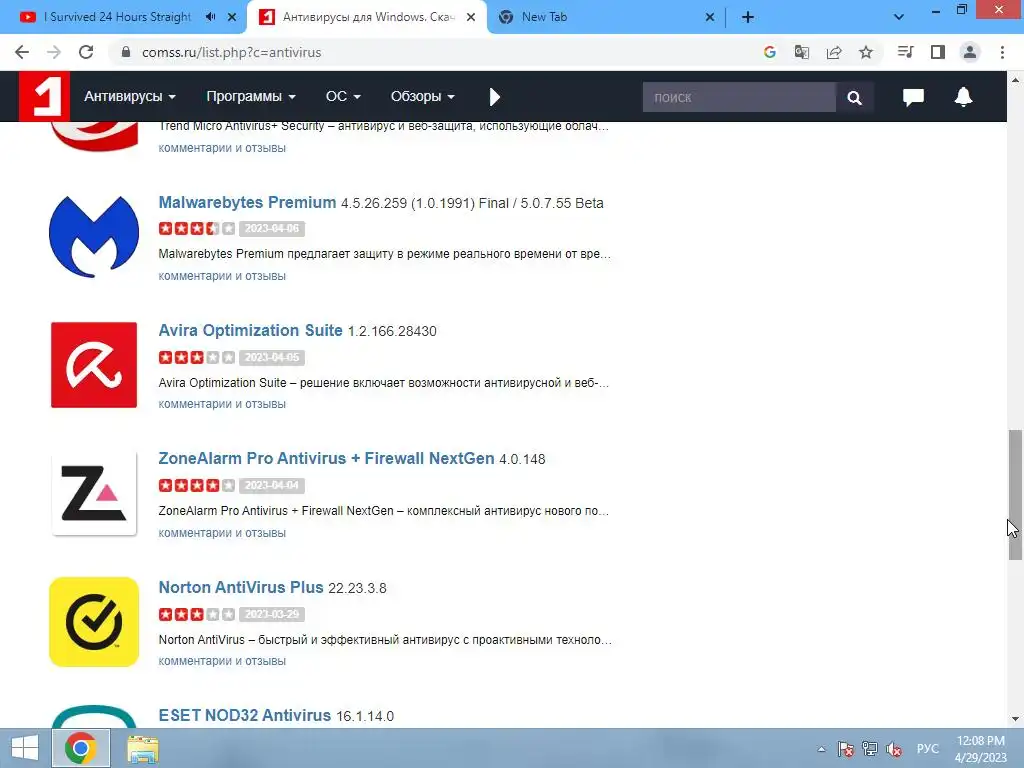Open the notifications bell icon
Image resolution: width=1024 pixels, height=768 pixels.
(x=963, y=97)
